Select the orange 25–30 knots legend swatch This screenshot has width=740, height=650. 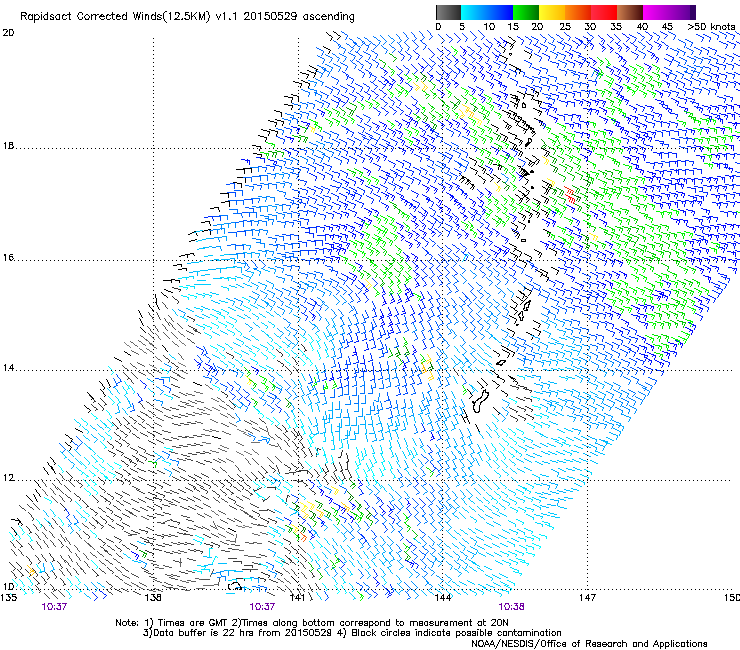[x=578, y=12]
